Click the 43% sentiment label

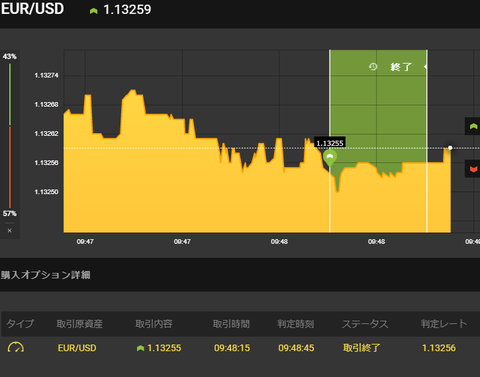pos(9,56)
